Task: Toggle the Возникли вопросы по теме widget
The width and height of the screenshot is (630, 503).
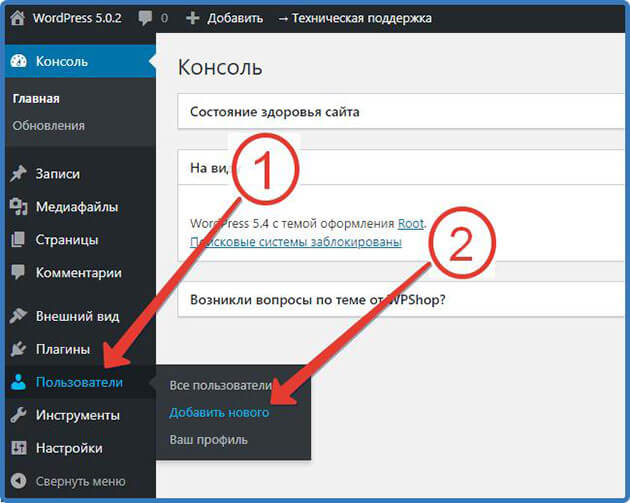Action: [x=401, y=300]
